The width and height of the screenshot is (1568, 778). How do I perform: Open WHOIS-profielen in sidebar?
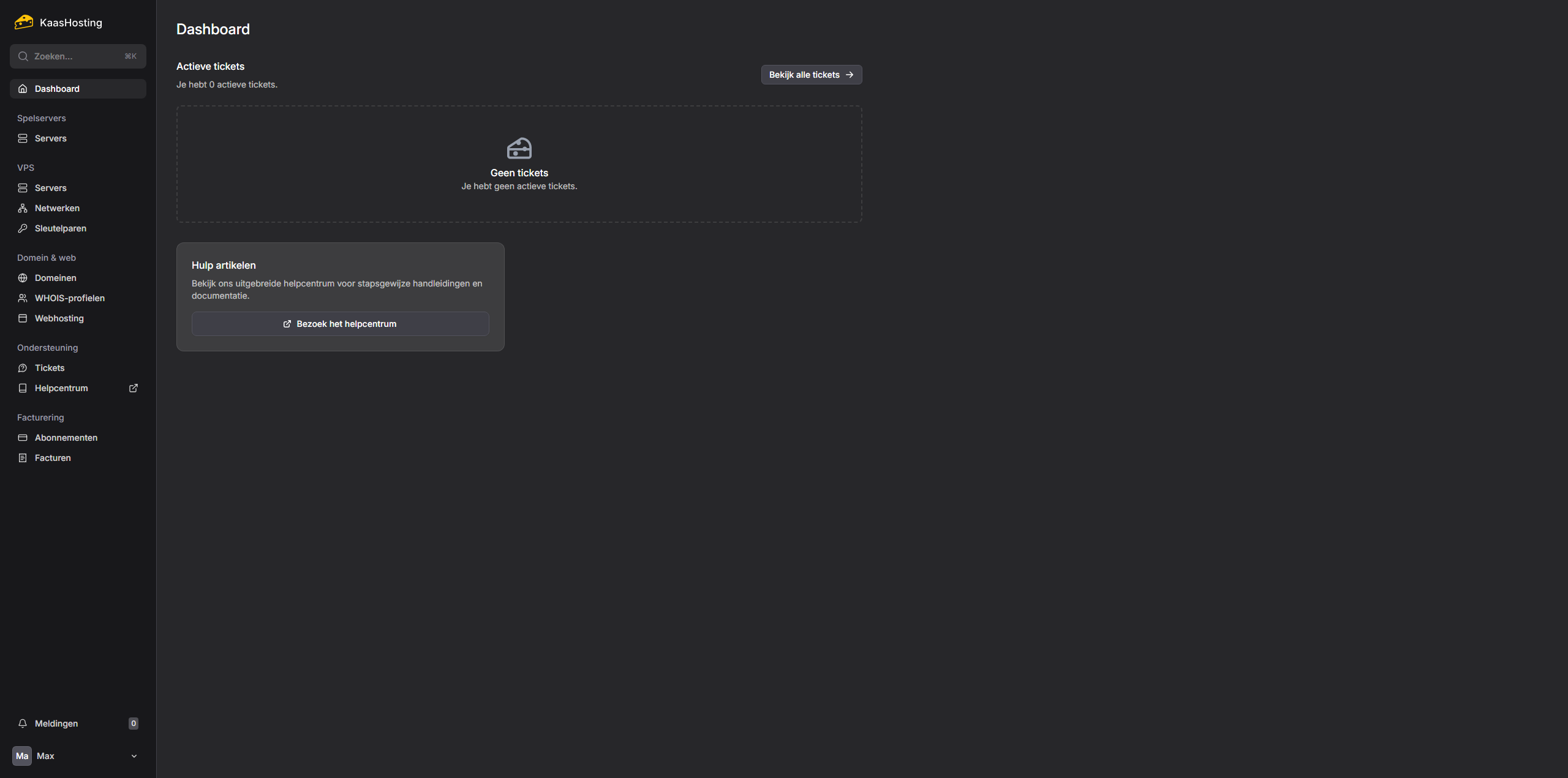(x=70, y=298)
